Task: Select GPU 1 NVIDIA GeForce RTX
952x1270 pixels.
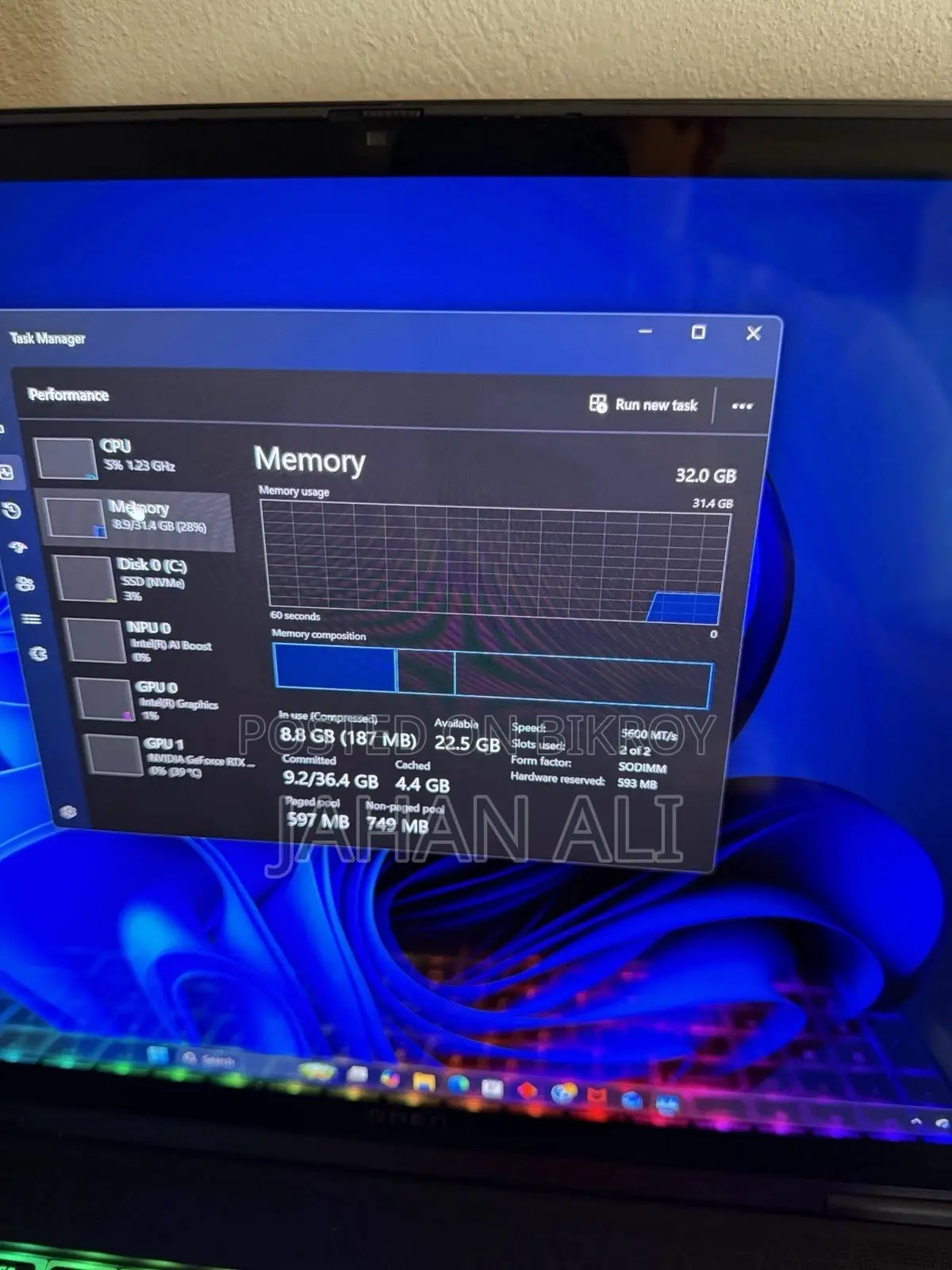Action: click(x=171, y=756)
